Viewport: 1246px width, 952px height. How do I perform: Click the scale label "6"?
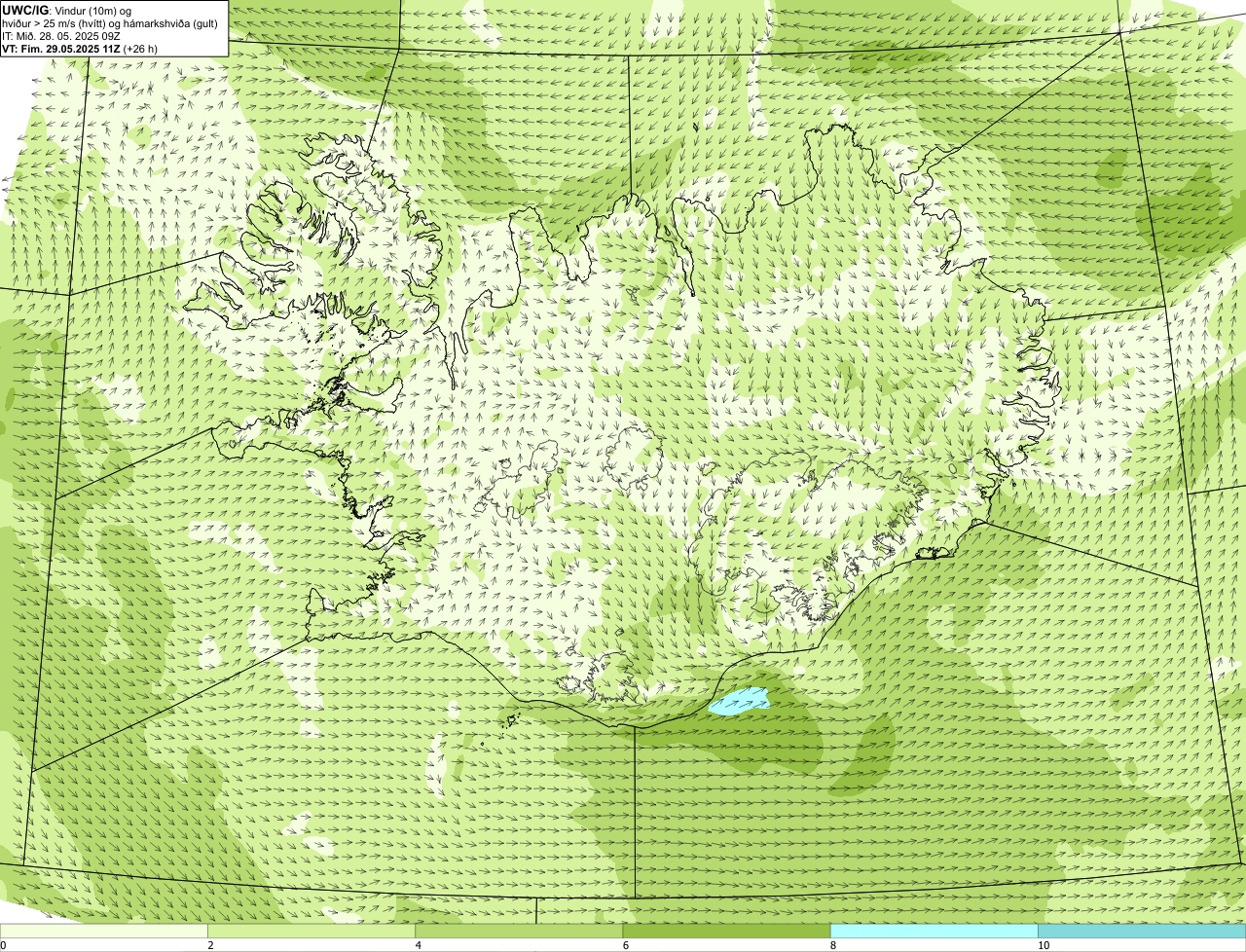(626, 945)
